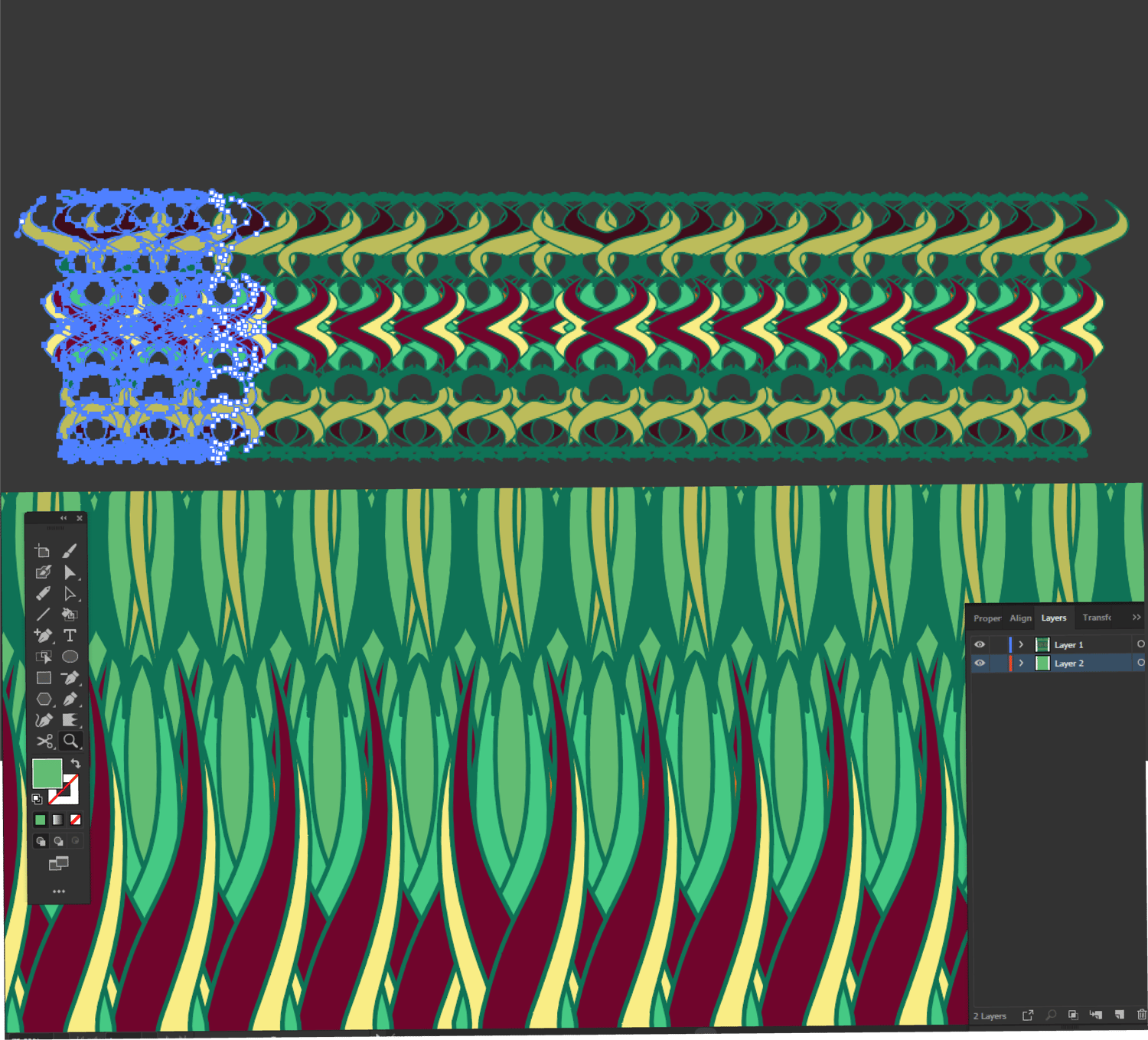Switch to the Transform tab
Viewport: 1148px width, 1040px height.
pyautogui.click(x=1097, y=618)
